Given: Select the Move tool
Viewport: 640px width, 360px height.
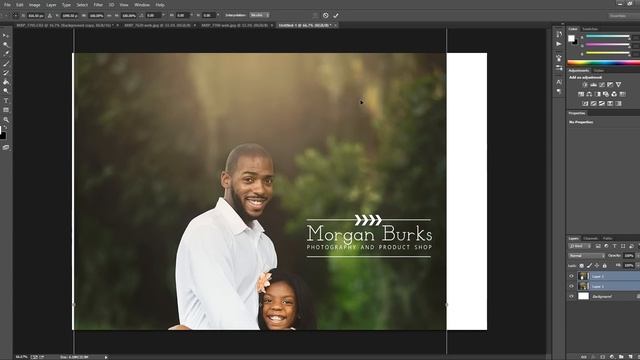Looking at the screenshot, I should [x=6, y=36].
